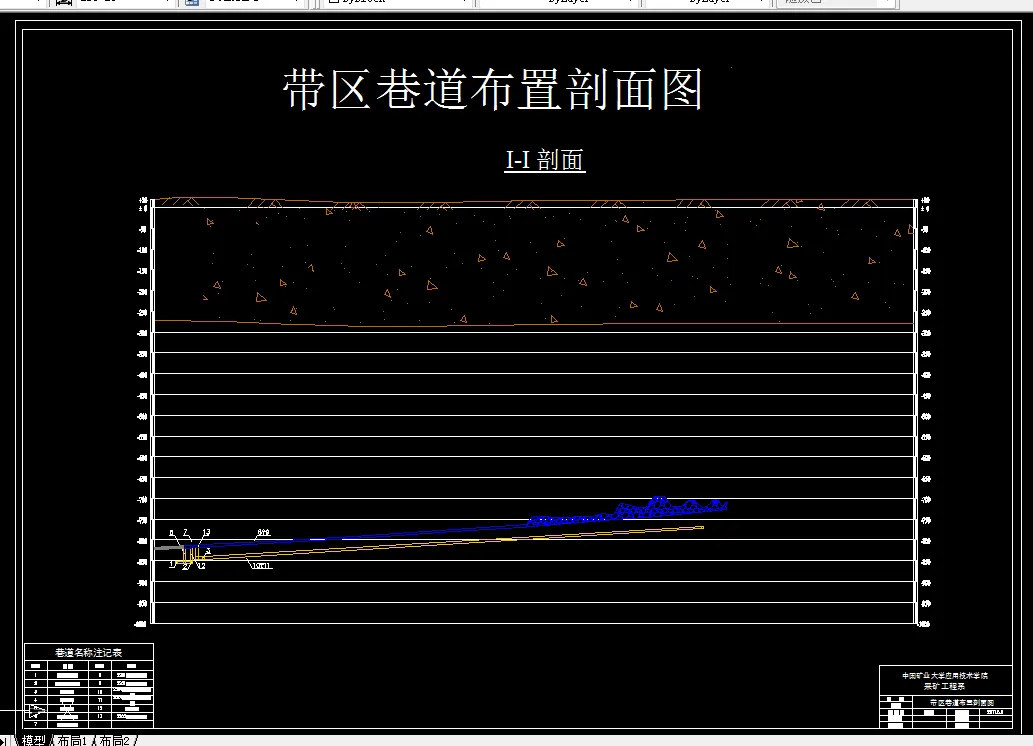This screenshot has height=746, width=1033.
Task: Select the text 中国矿业大学应用技术学院
Action: point(945,675)
